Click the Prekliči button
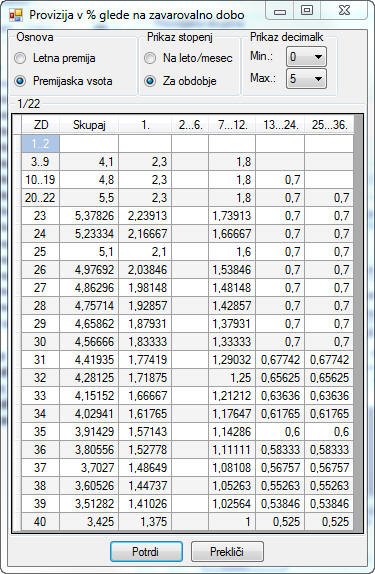This screenshot has height=574, width=375. pyautogui.click(x=227, y=551)
